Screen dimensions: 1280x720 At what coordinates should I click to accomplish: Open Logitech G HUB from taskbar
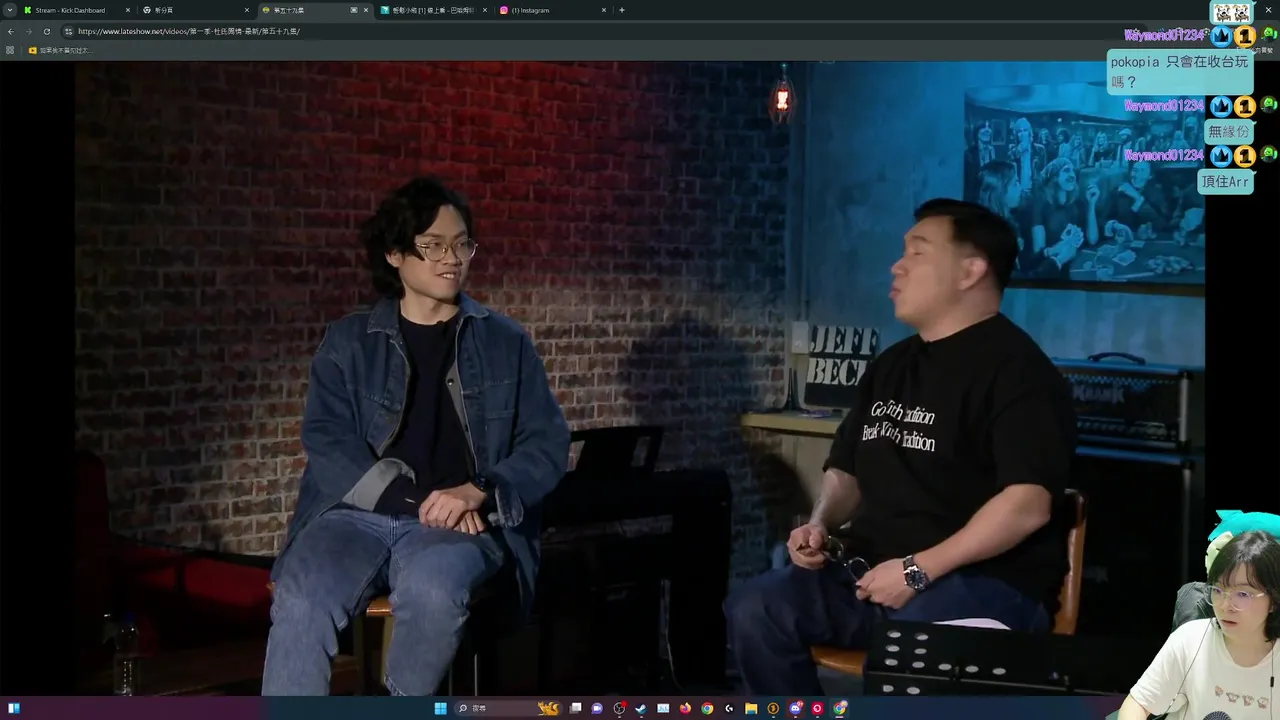(x=729, y=708)
